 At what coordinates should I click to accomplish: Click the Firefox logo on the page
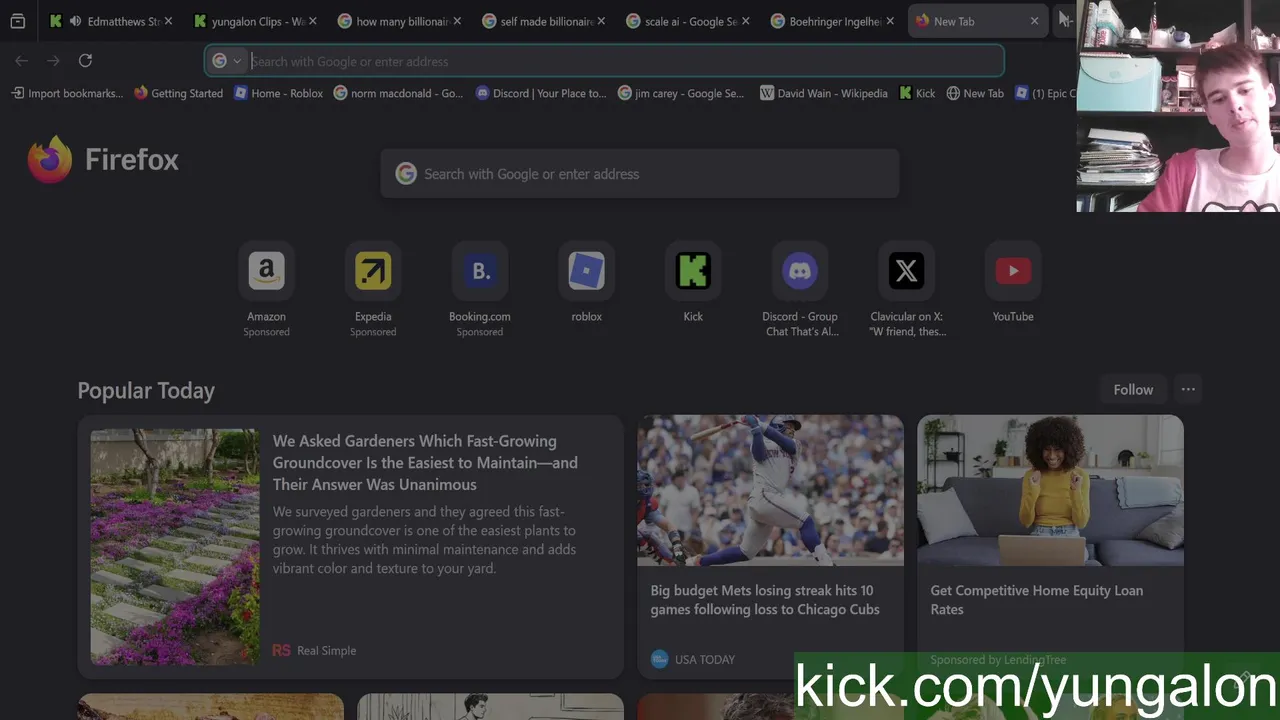[x=50, y=160]
